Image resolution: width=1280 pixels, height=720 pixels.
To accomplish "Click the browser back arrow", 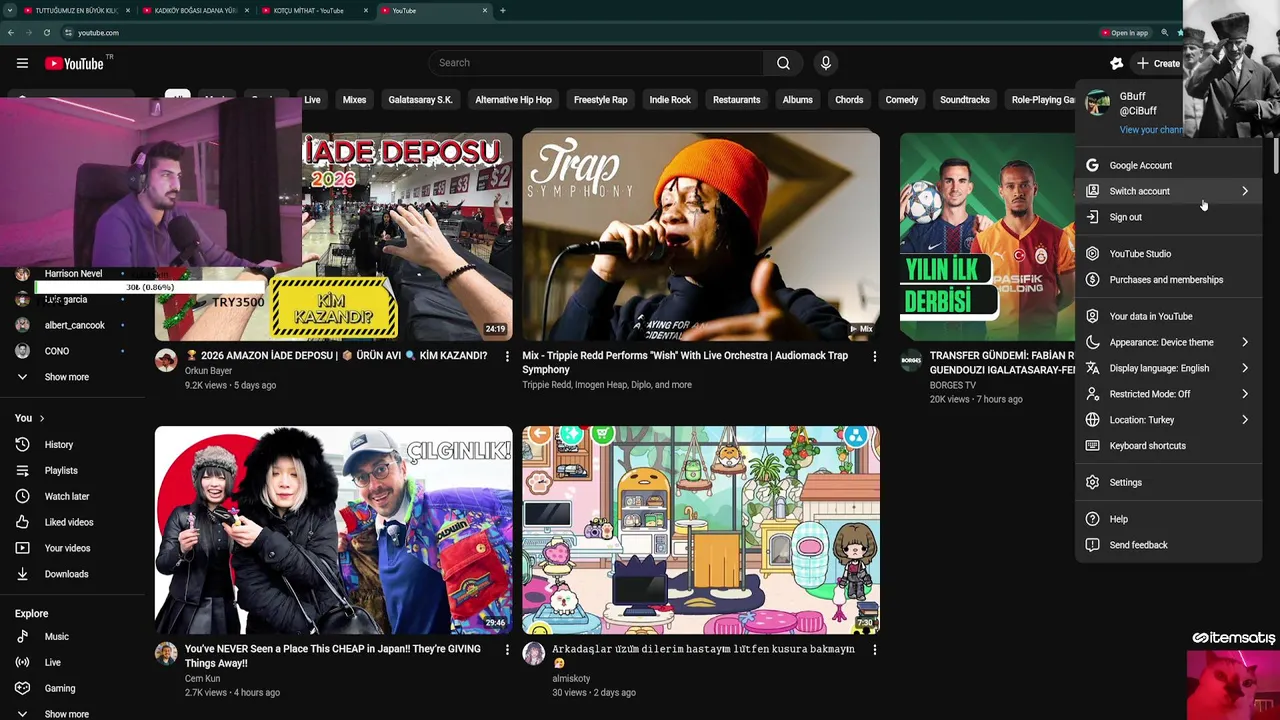I will pos(11,33).
